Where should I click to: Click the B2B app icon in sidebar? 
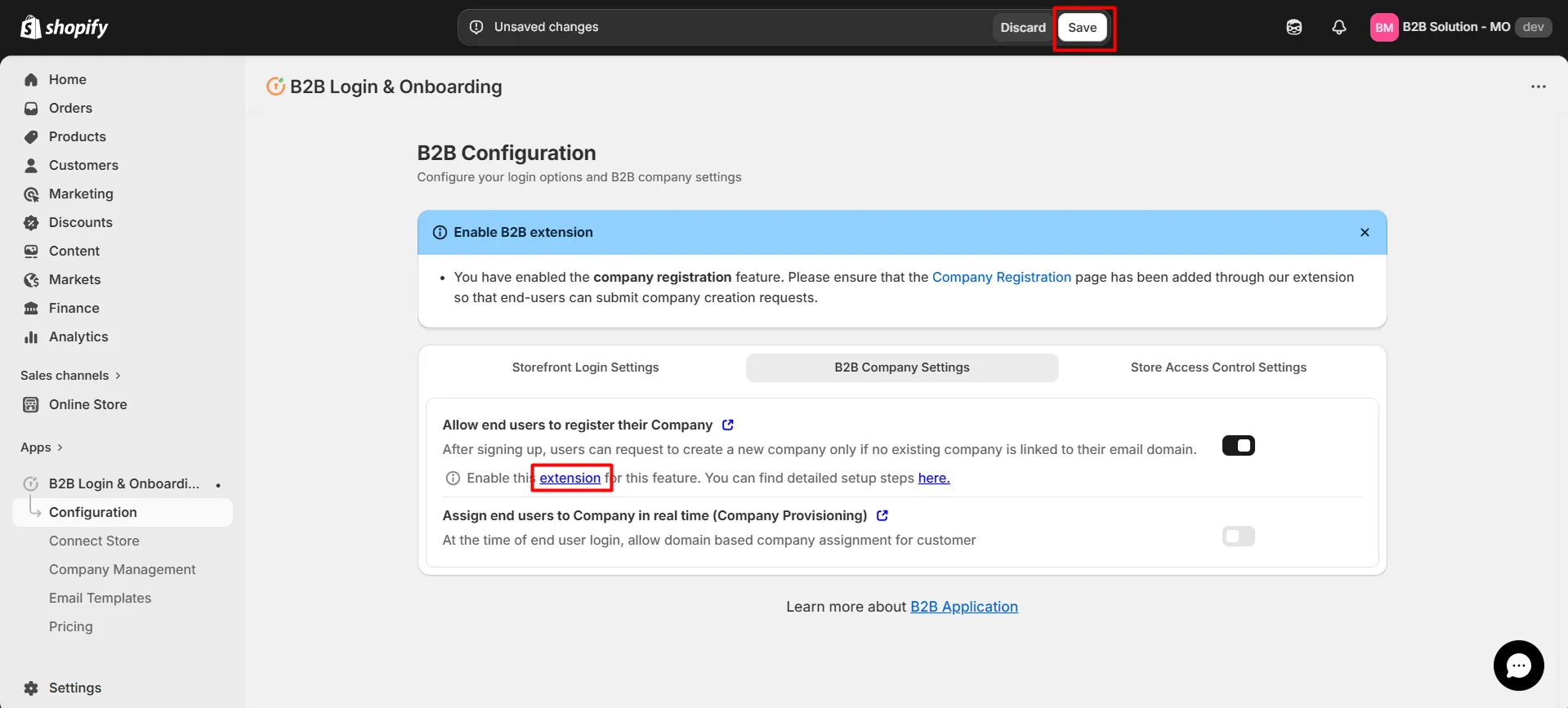pos(31,483)
